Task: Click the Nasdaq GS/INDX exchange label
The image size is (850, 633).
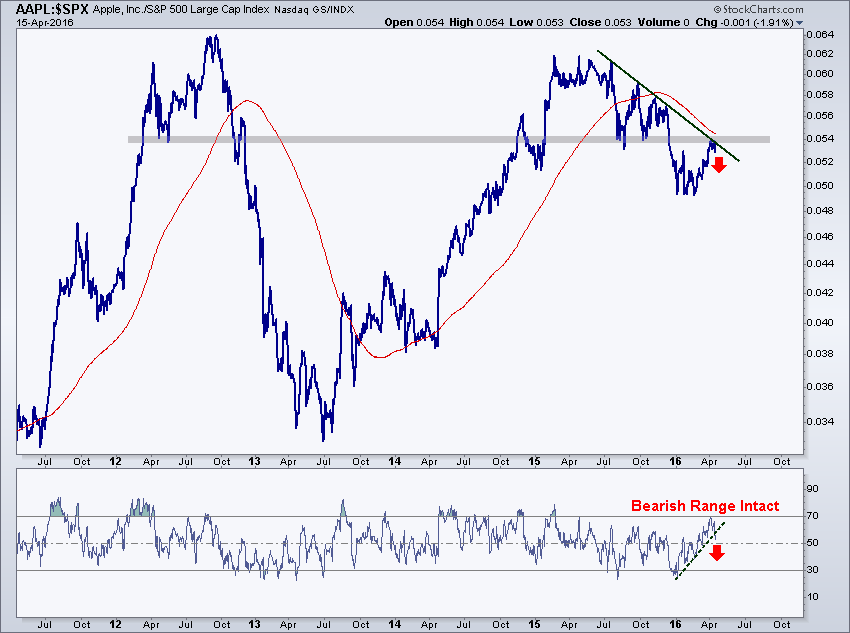Action: [x=314, y=10]
